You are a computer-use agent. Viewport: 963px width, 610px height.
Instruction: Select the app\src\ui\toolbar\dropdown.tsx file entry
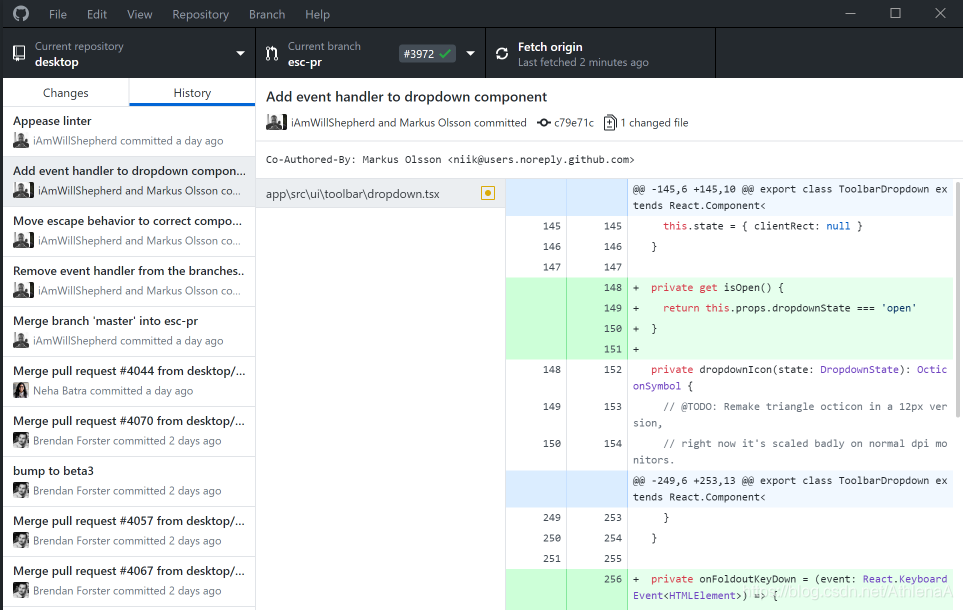click(380, 194)
